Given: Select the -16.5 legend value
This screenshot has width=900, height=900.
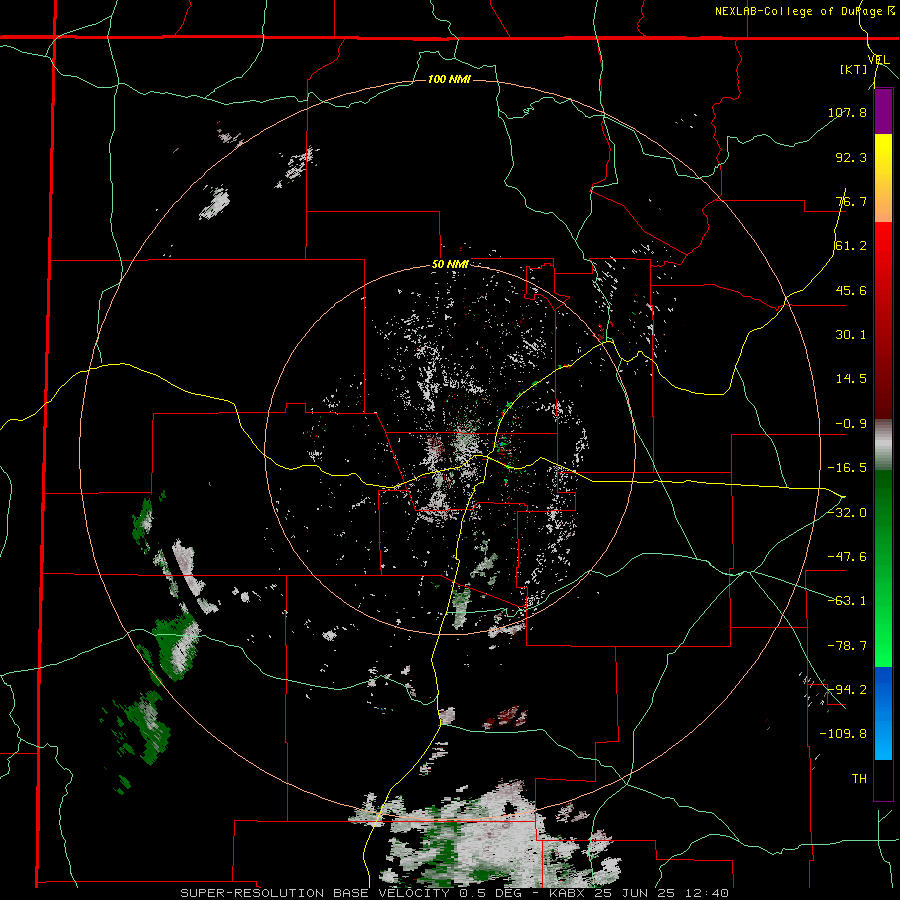Looking at the screenshot, I should pyautogui.click(x=847, y=468).
